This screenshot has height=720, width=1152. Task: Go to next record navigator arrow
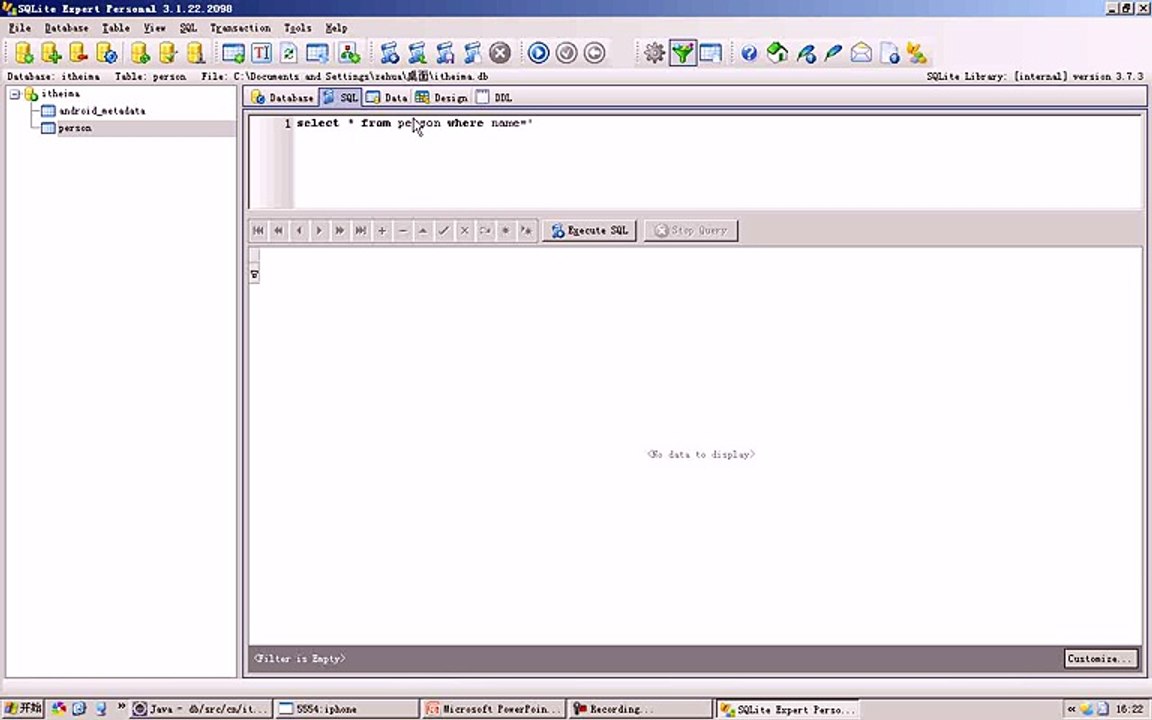(320, 230)
